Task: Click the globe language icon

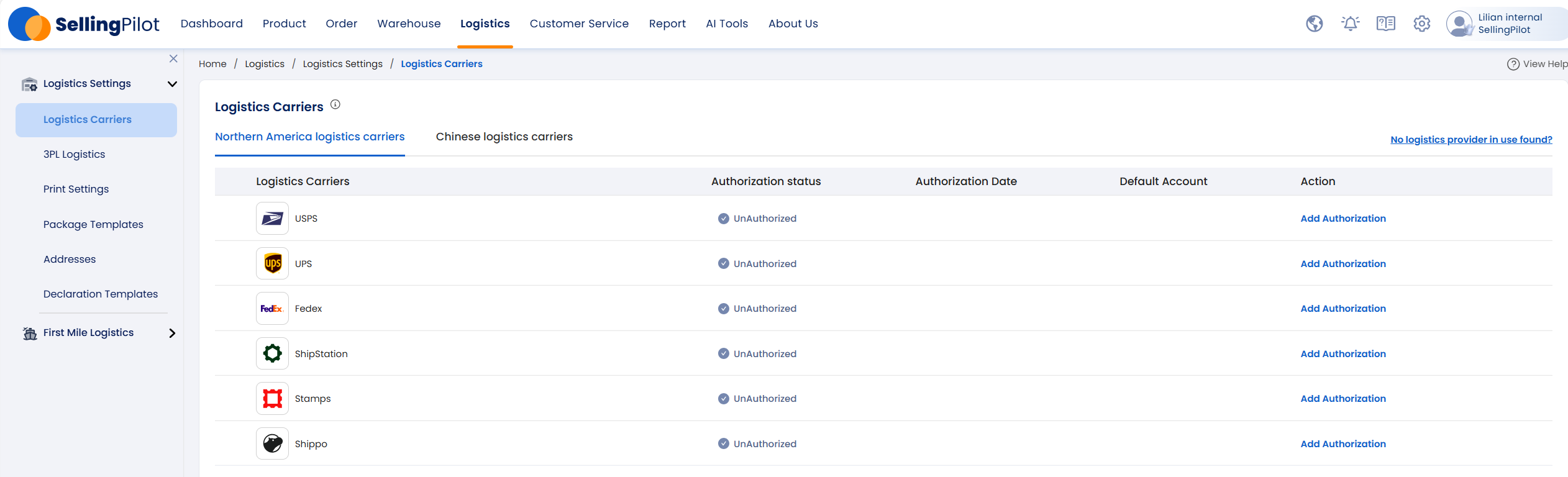Action: (x=1314, y=24)
